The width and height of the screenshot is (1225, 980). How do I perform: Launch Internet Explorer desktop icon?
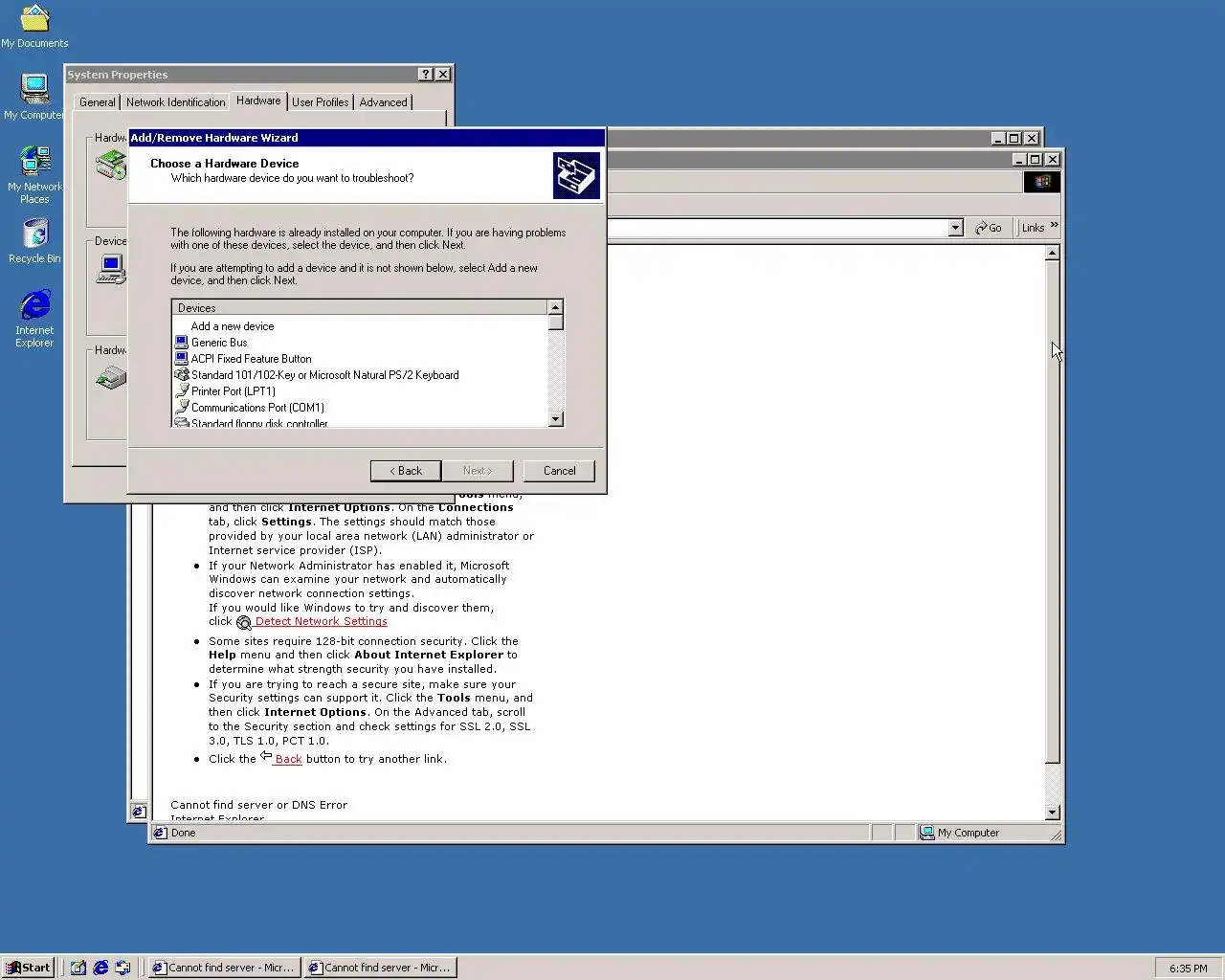(x=34, y=319)
